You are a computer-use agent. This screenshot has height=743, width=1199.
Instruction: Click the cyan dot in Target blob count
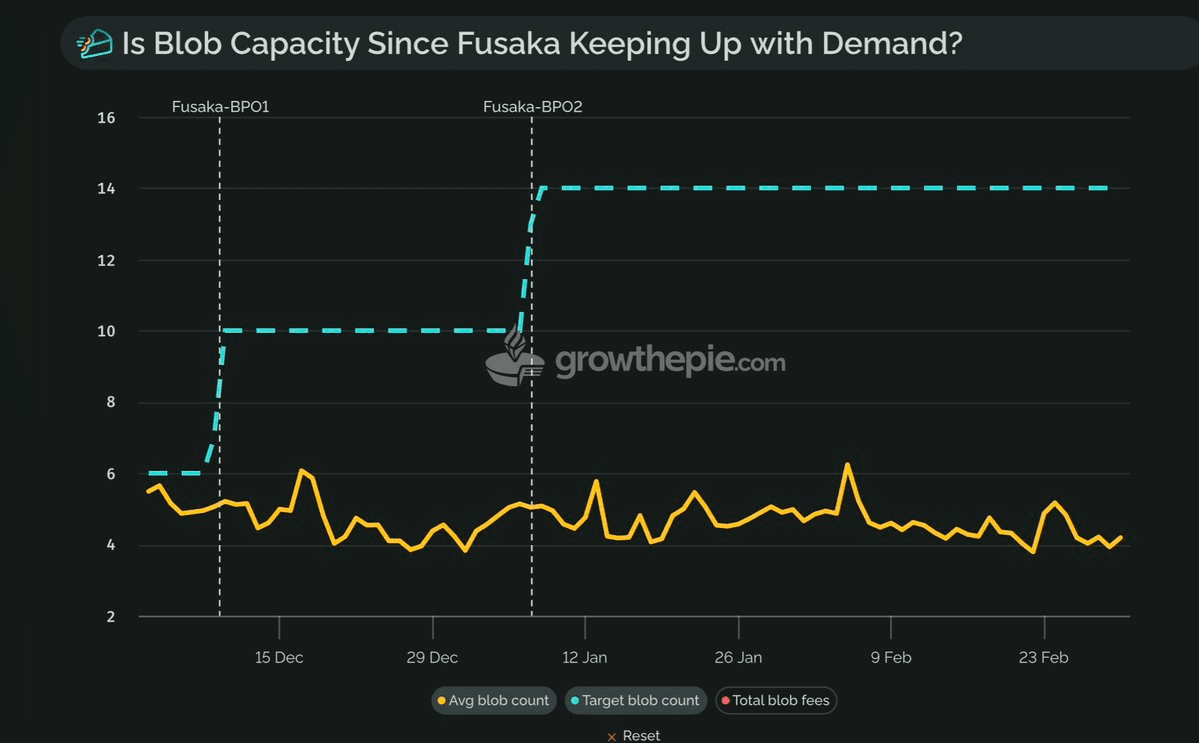(574, 701)
